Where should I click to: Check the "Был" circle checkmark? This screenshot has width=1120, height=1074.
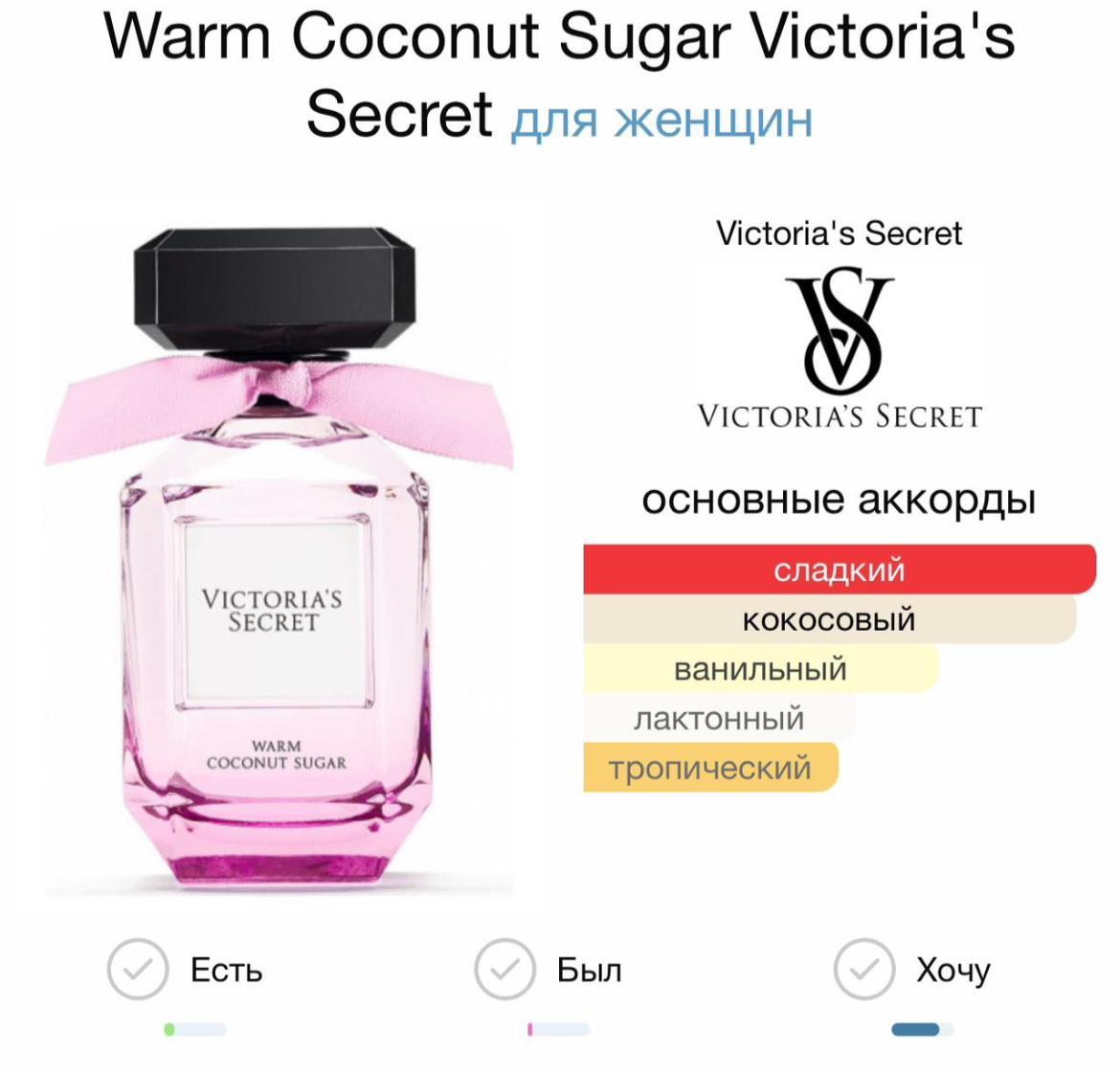(505, 969)
